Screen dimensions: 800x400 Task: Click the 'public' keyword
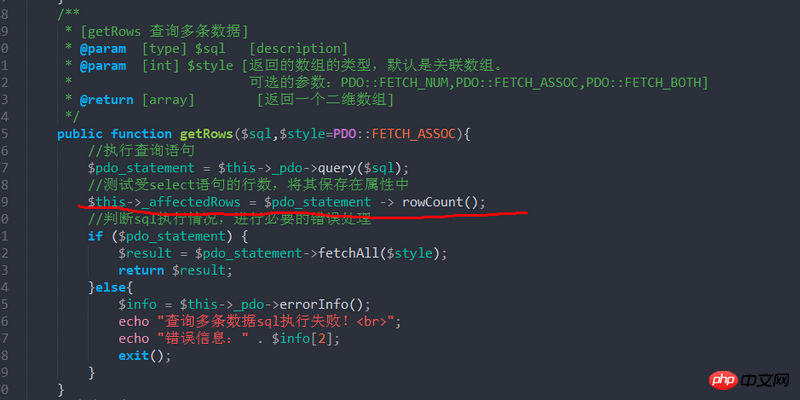click(80, 133)
